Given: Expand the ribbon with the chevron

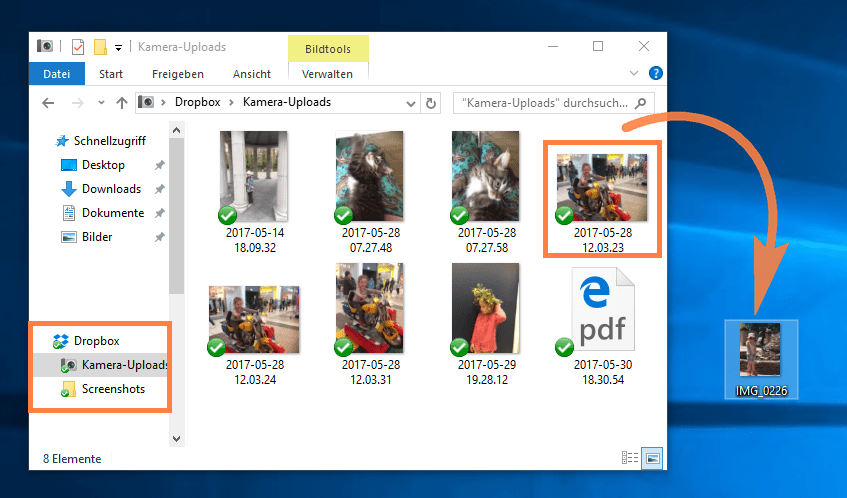Looking at the screenshot, I should pyautogui.click(x=634, y=73).
